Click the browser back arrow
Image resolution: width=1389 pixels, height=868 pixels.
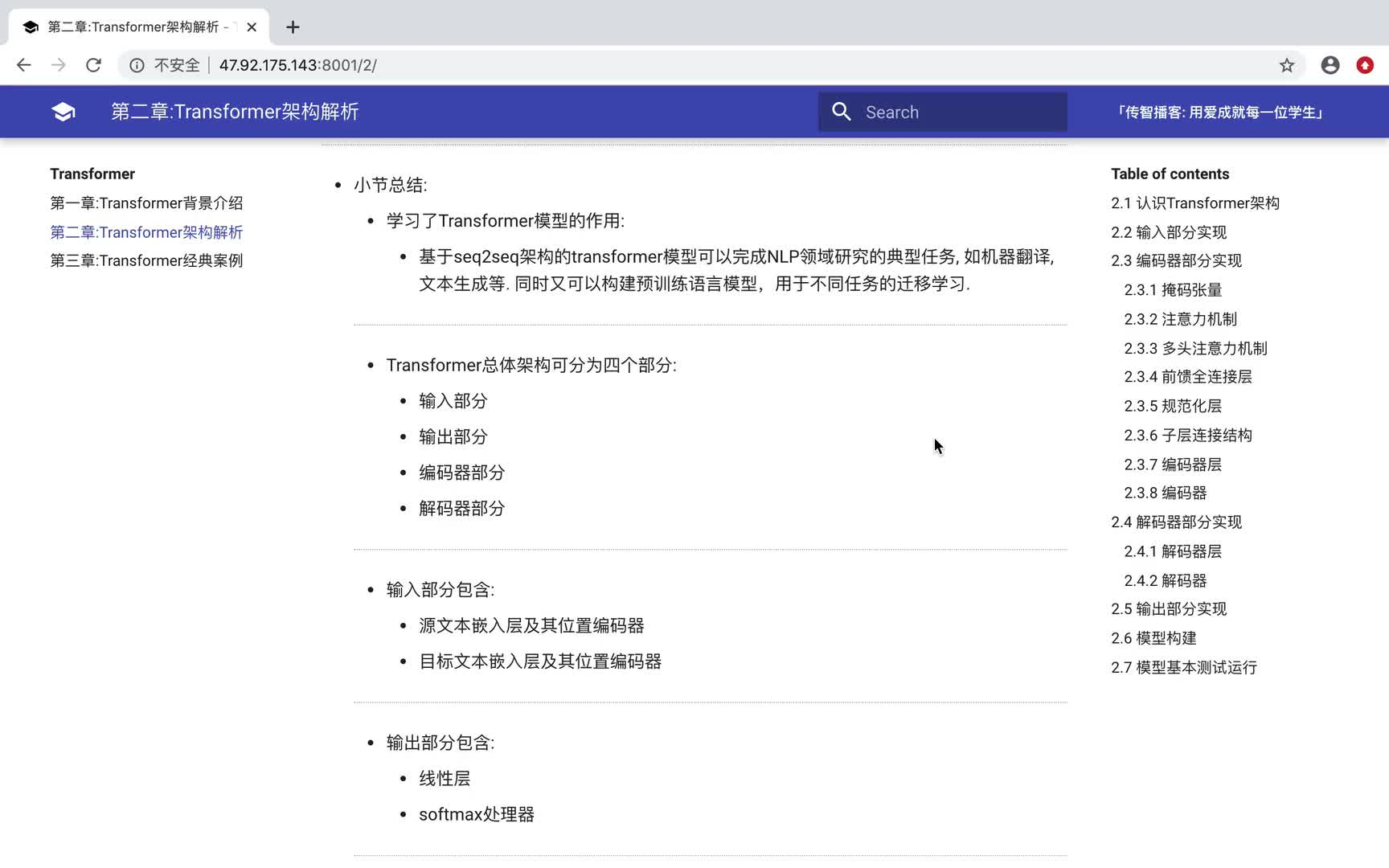24,65
